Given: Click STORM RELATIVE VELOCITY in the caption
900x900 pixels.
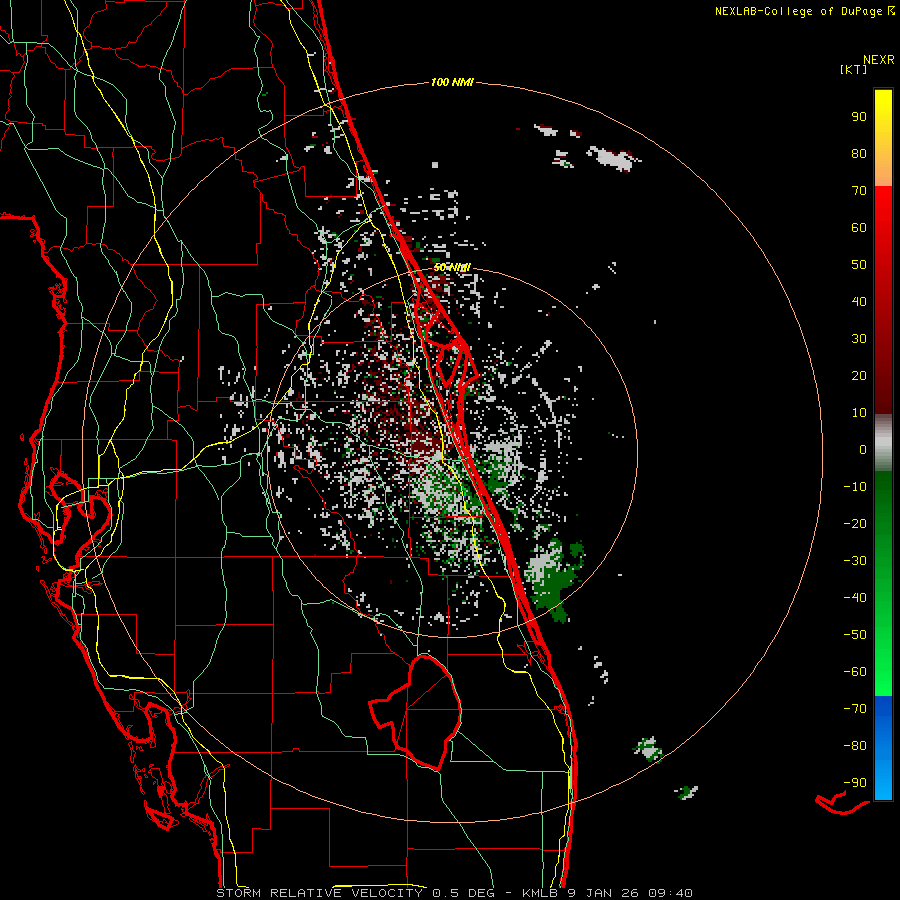Looking at the screenshot, I should pyautogui.click(x=319, y=893).
